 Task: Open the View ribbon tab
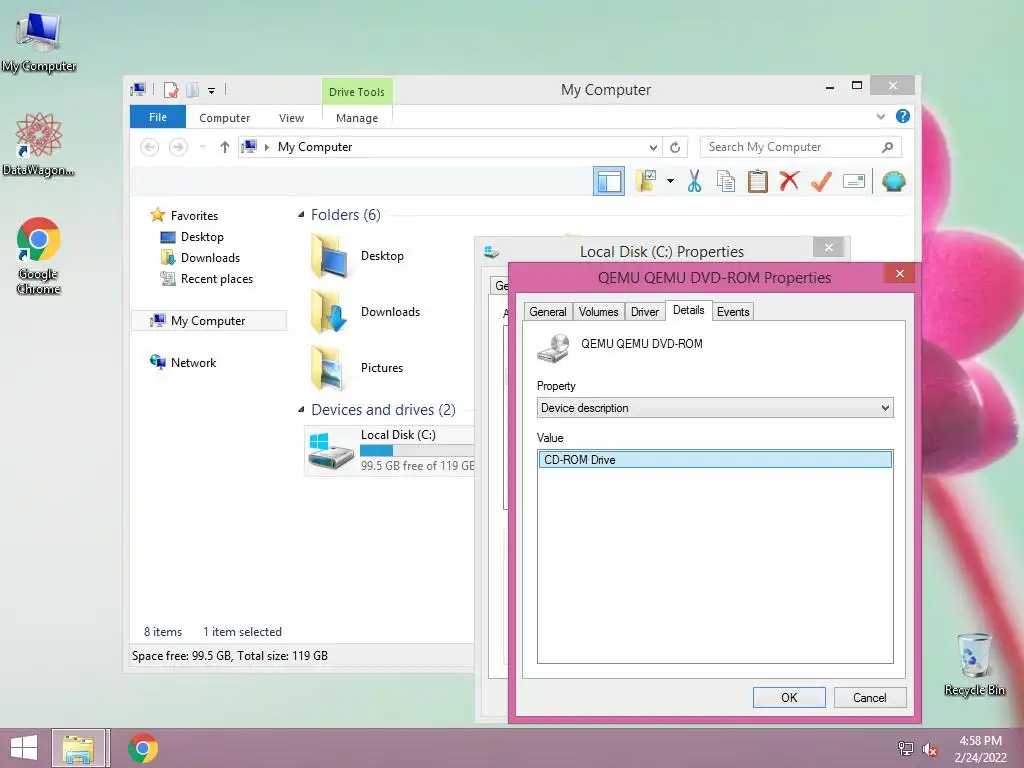pos(291,118)
